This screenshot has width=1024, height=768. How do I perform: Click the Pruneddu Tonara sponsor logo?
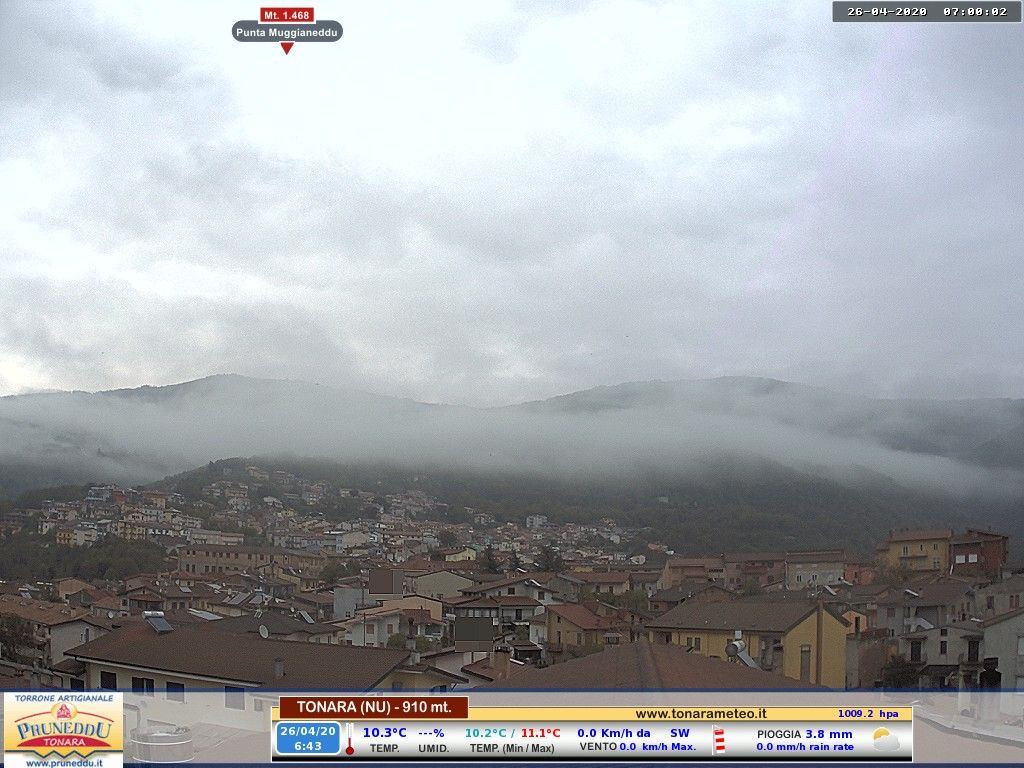[x=63, y=730]
